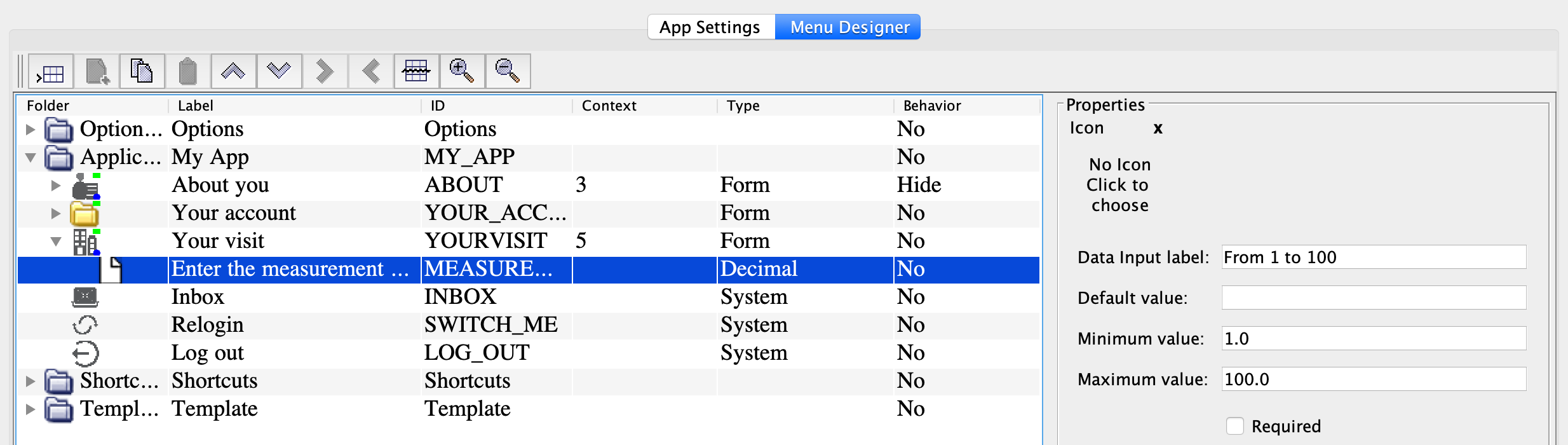Click the move up arrow button
Viewport: 1568px width, 445px height.
[x=233, y=71]
